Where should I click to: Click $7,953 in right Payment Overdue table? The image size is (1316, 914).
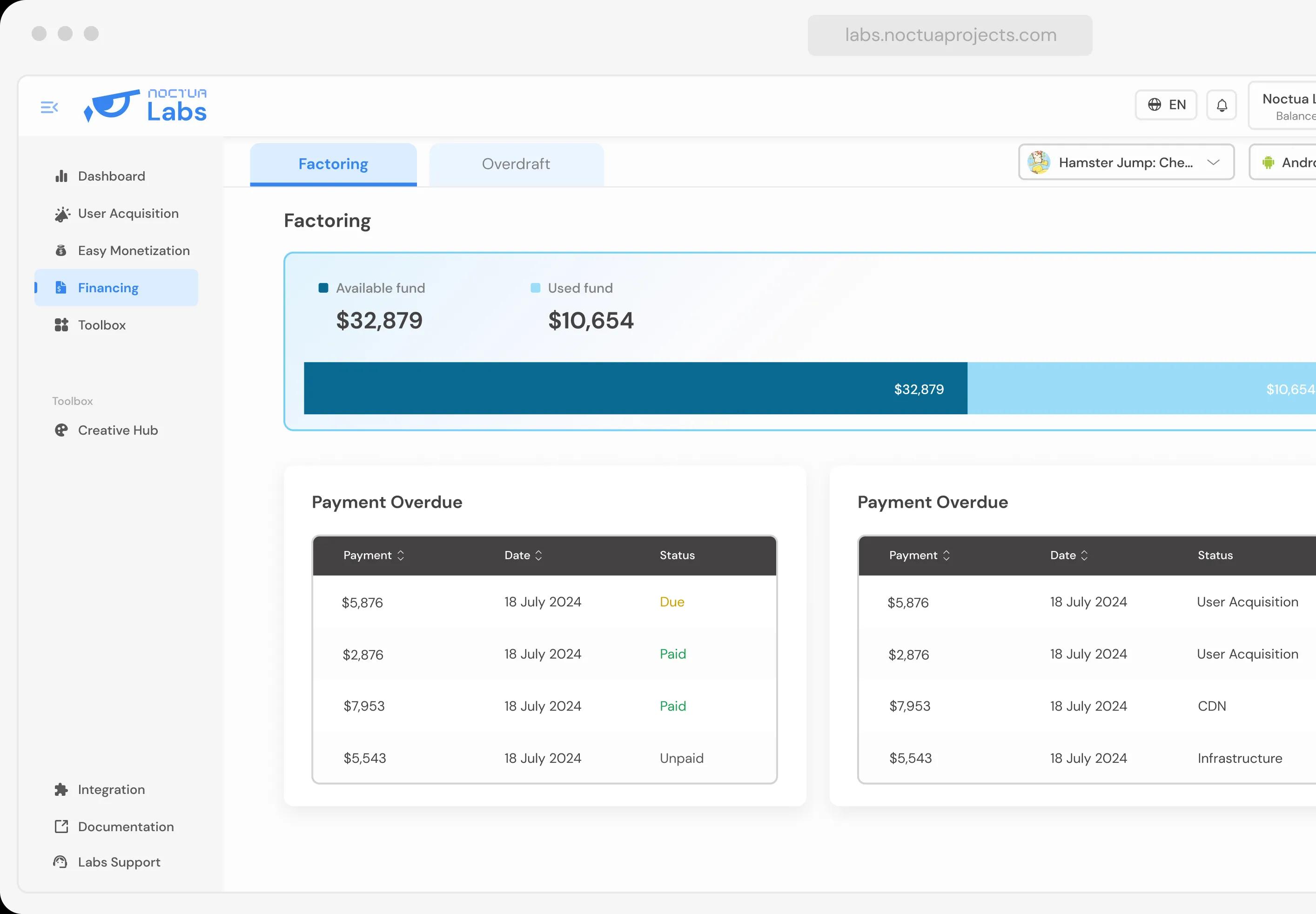click(910, 706)
